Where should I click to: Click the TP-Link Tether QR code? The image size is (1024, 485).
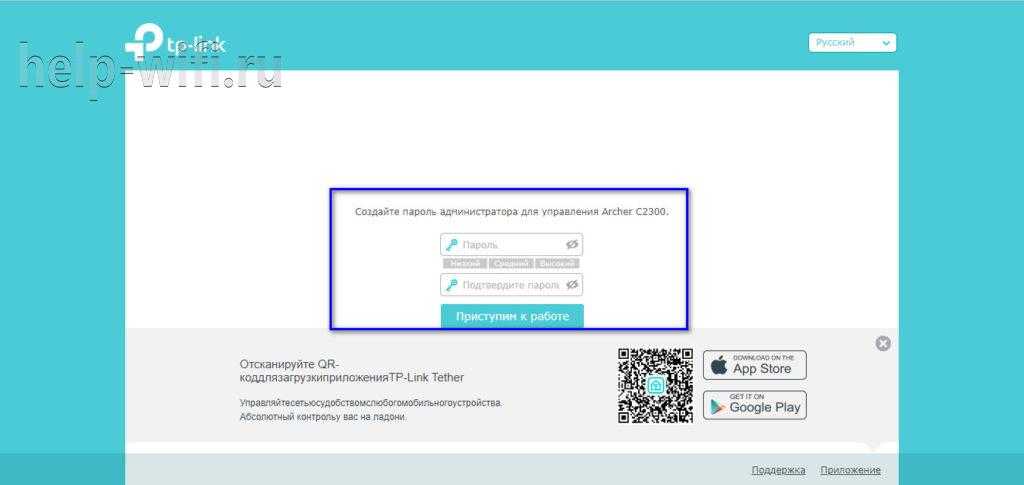656,386
